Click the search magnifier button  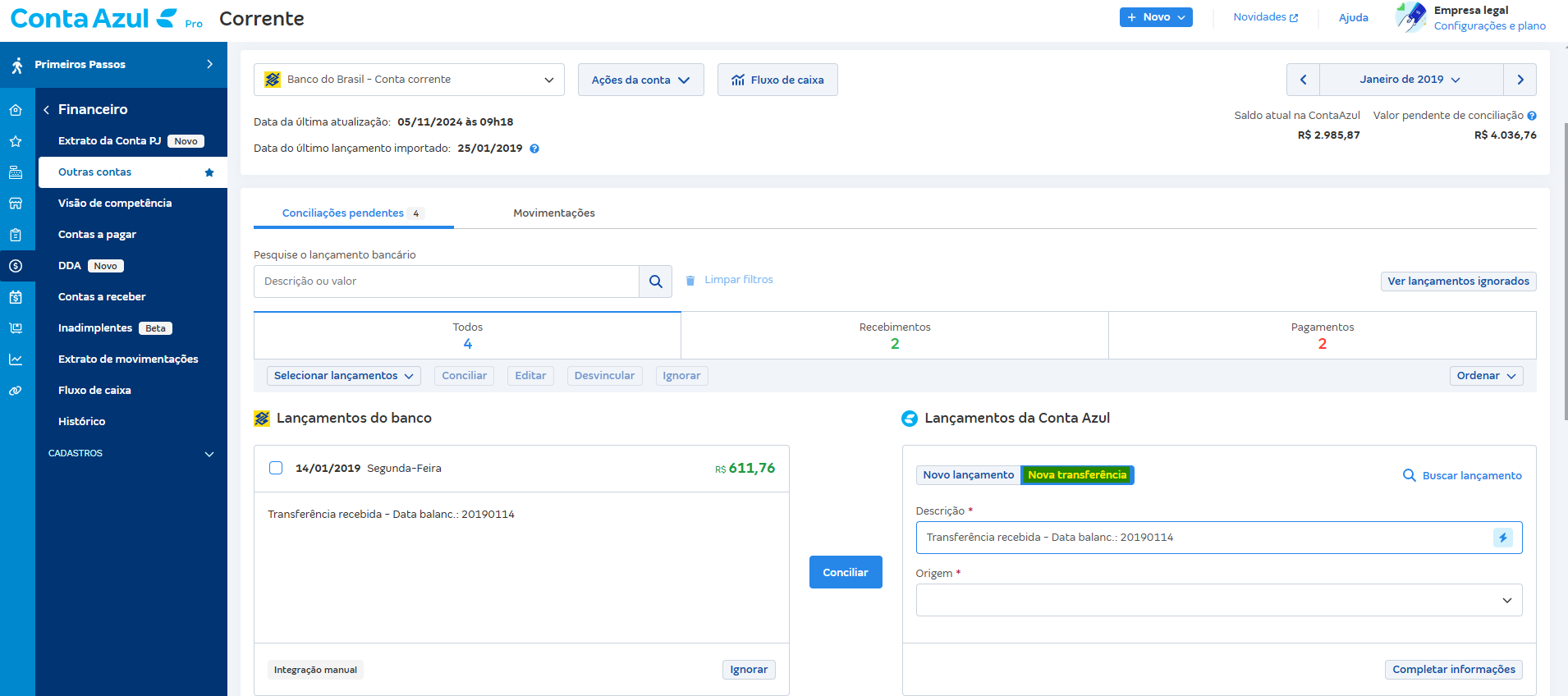point(656,282)
